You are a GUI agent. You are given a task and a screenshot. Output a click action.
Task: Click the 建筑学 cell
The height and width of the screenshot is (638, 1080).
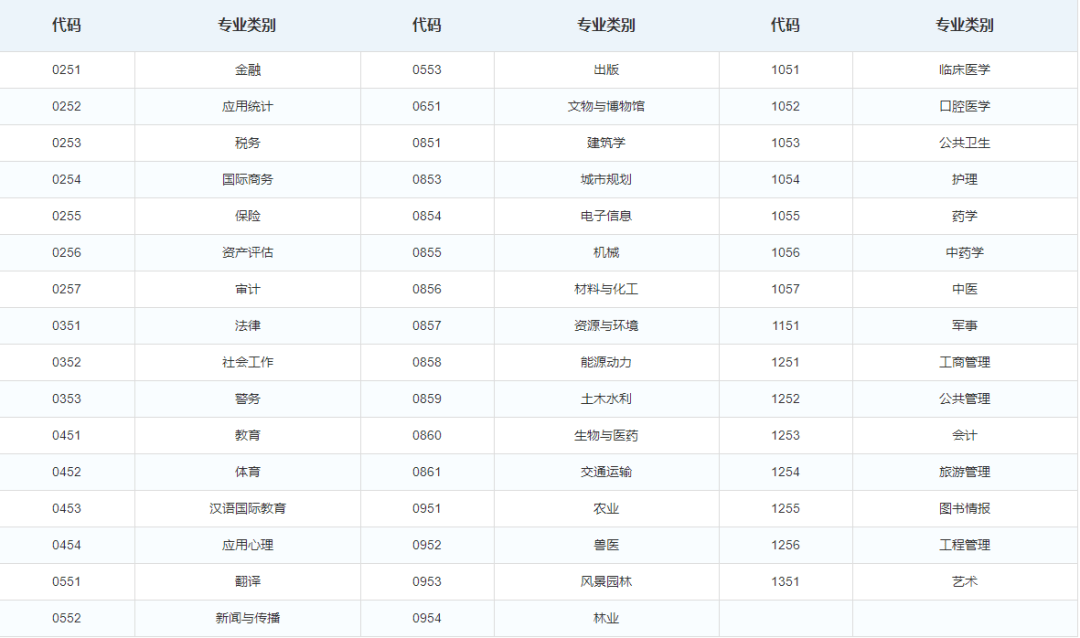[x=606, y=143]
